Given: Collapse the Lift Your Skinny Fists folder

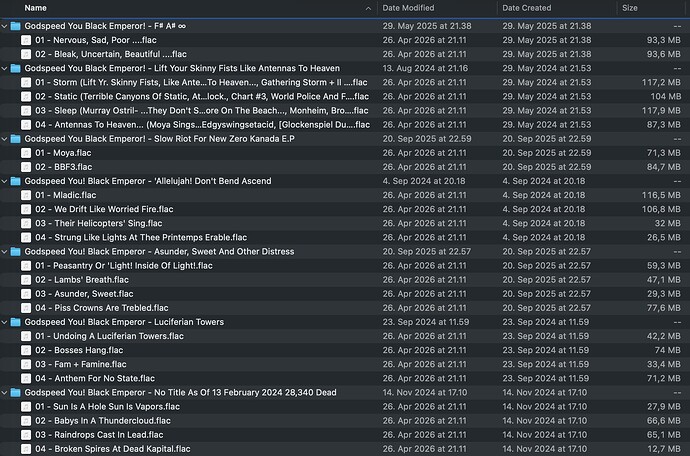Looking at the screenshot, I should tap(4, 69).
